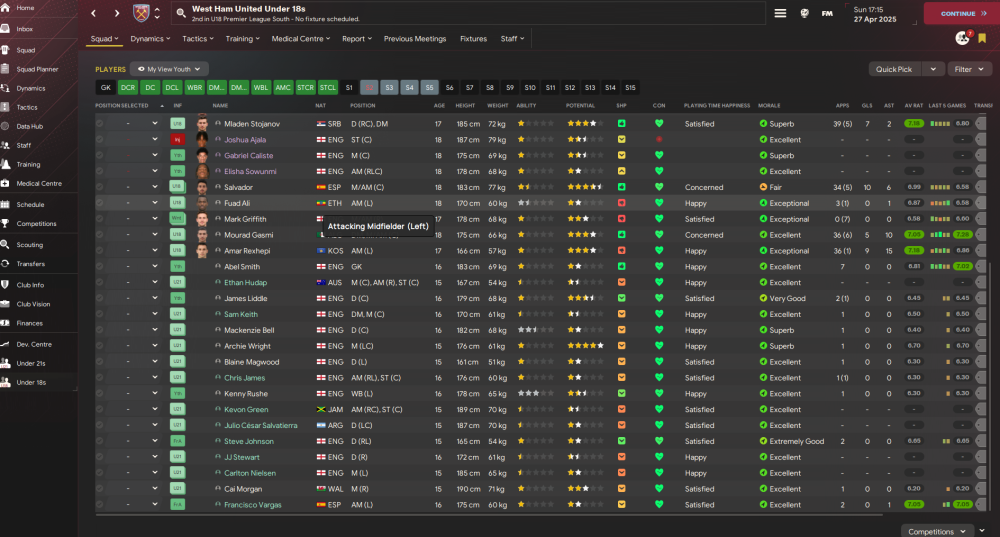The width and height of the screenshot is (1000, 537).
Task: Click the FM logo icon
Action: pyautogui.click(x=827, y=13)
